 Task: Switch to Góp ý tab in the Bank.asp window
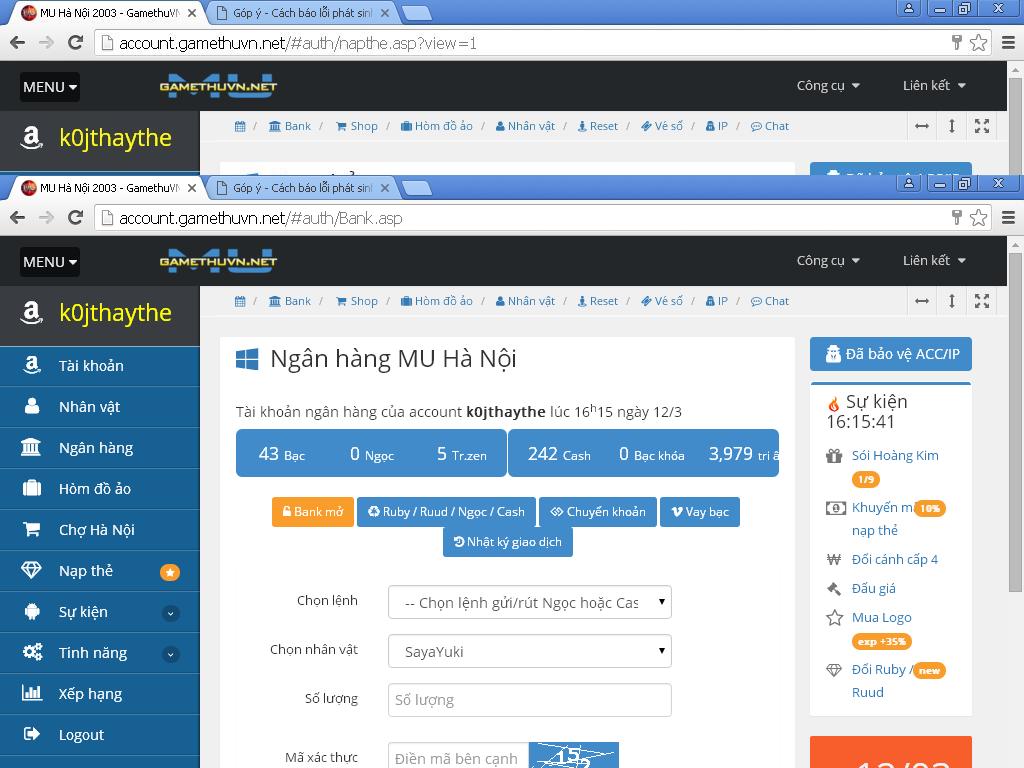pyautogui.click(x=303, y=188)
